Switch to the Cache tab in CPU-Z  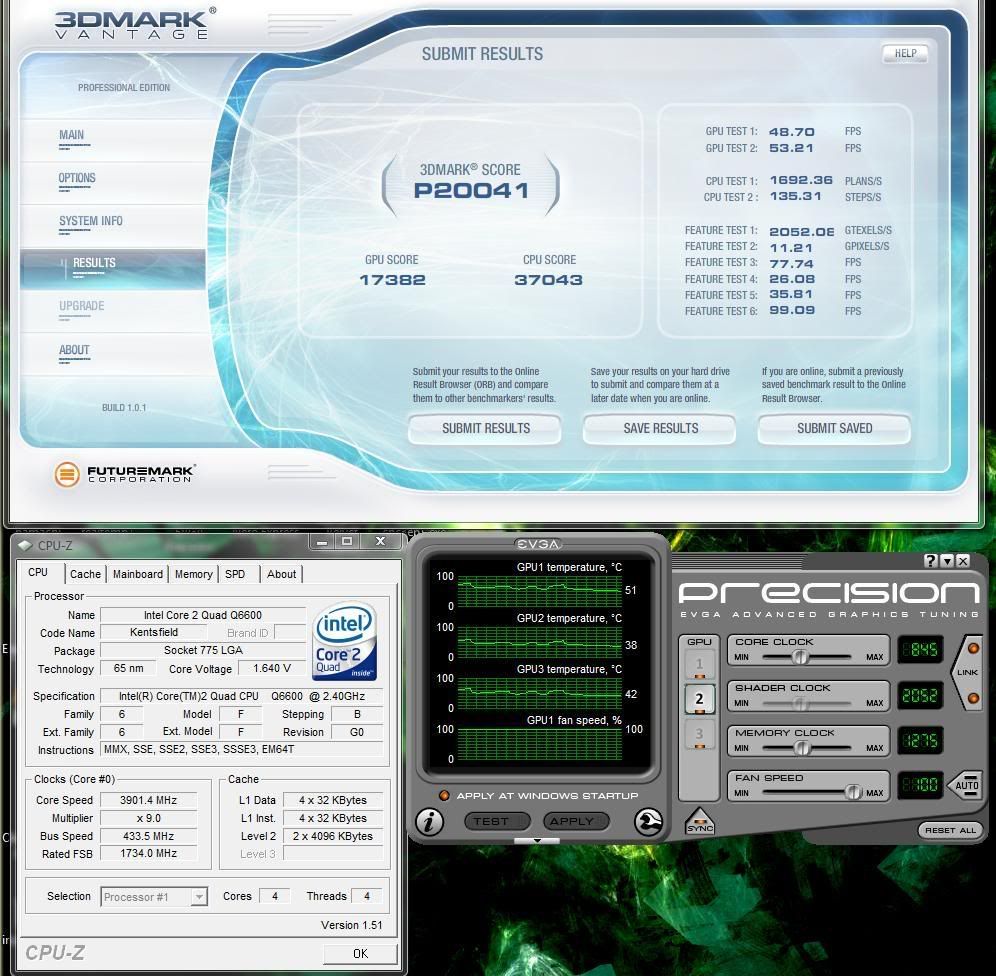[x=85, y=574]
